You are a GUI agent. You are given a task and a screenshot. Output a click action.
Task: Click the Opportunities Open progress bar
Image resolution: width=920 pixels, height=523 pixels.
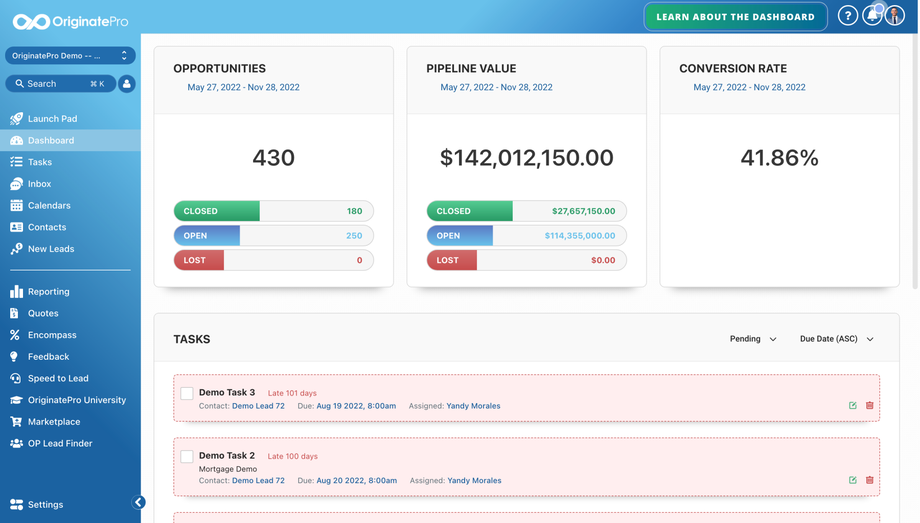click(x=273, y=236)
